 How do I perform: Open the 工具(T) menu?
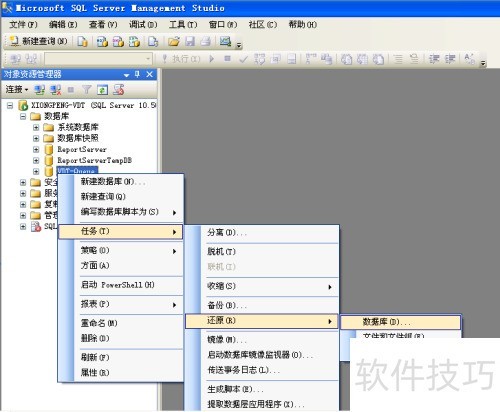(183, 24)
